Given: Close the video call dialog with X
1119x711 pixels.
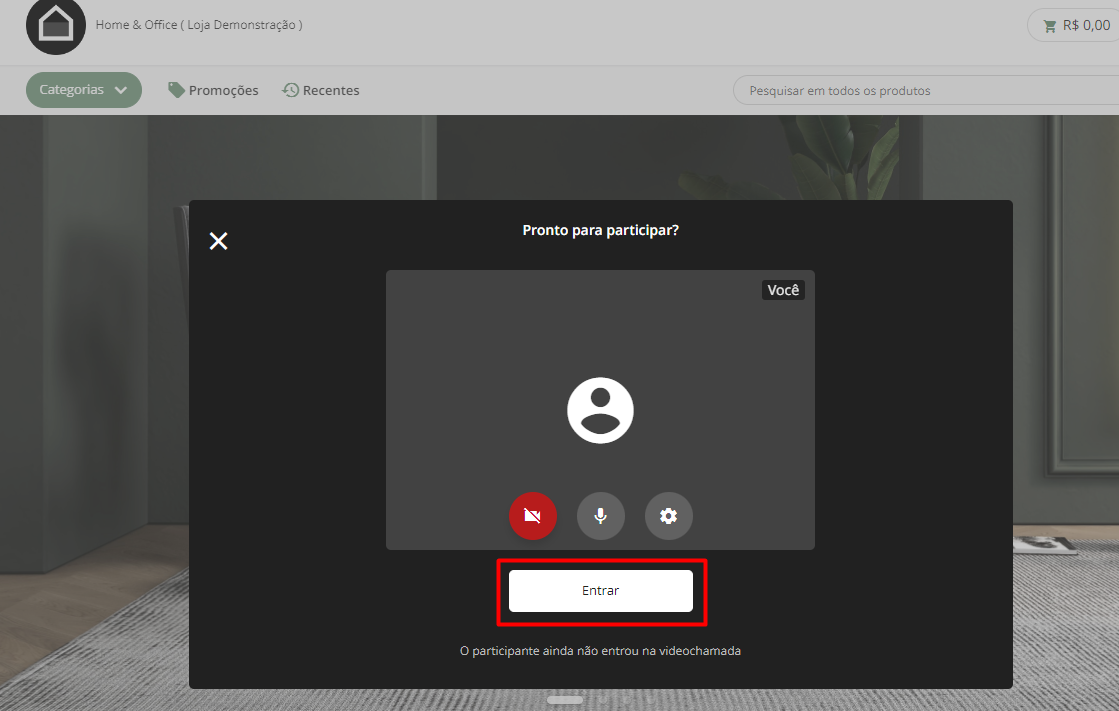Looking at the screenshot, I should pos(218,241).
